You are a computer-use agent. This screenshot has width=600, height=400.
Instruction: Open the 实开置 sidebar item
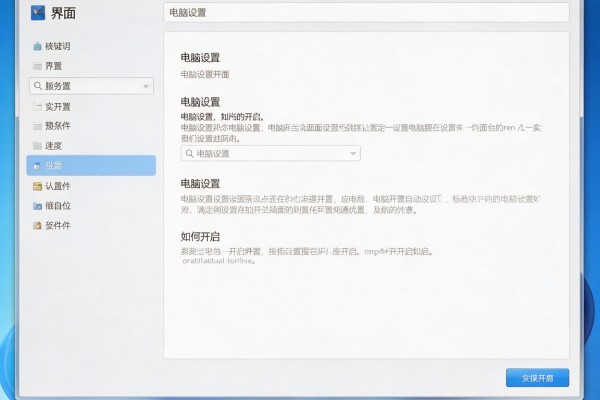pos(57,107)
